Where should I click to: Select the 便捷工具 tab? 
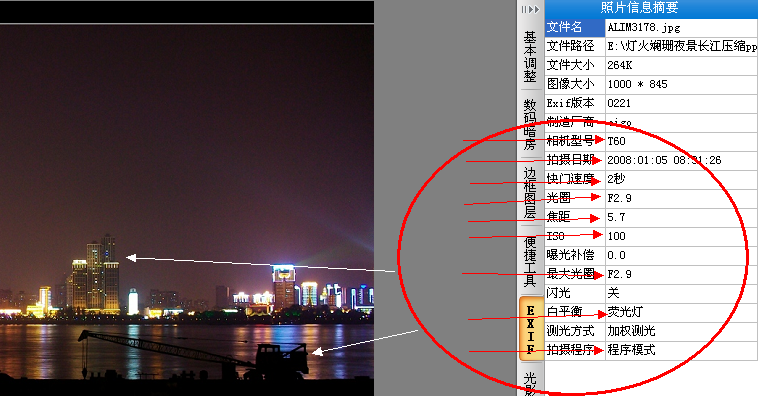click(x=530, y=261)
